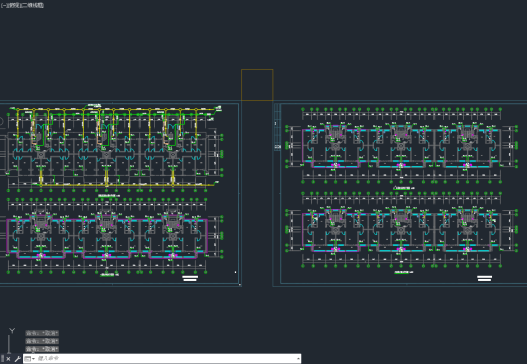Open the recent commands dropdown in command line
Screen dimensions: 527x364
point(30,359)
